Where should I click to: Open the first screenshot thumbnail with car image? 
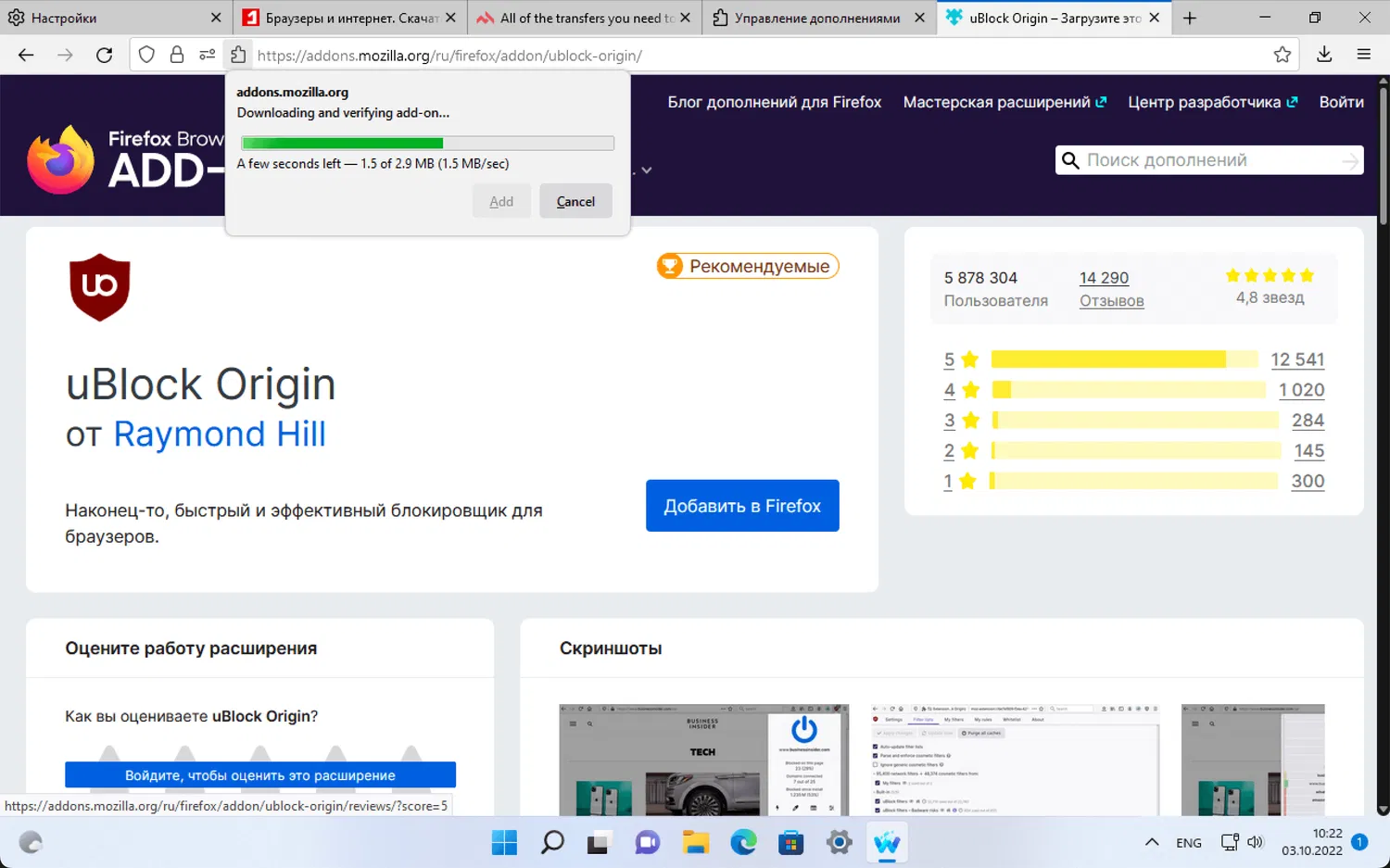tap(703, 760)
